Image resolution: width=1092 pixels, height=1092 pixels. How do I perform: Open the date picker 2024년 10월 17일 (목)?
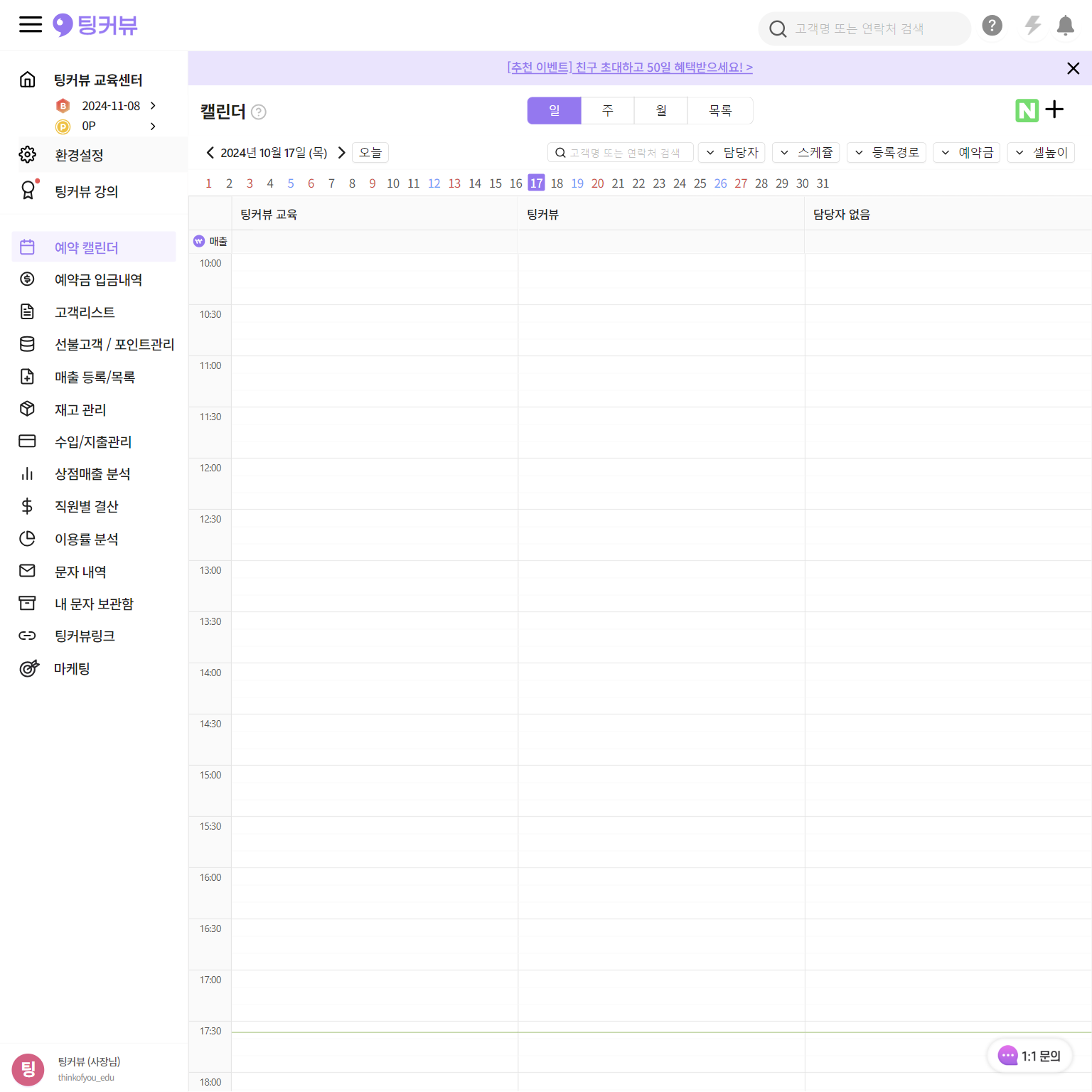tap(274, 153)
